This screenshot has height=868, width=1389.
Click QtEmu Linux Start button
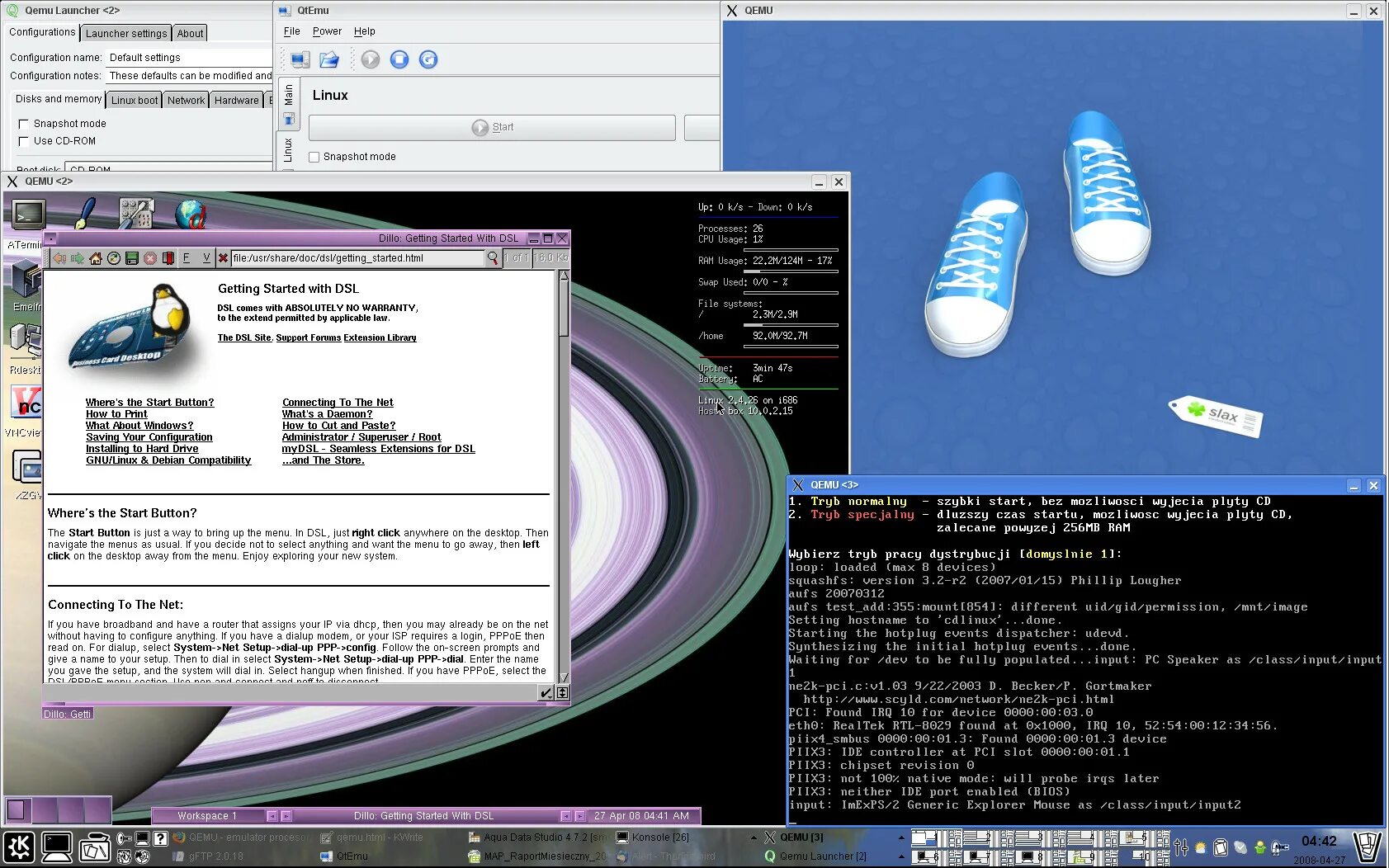click(x=492, y=127)
